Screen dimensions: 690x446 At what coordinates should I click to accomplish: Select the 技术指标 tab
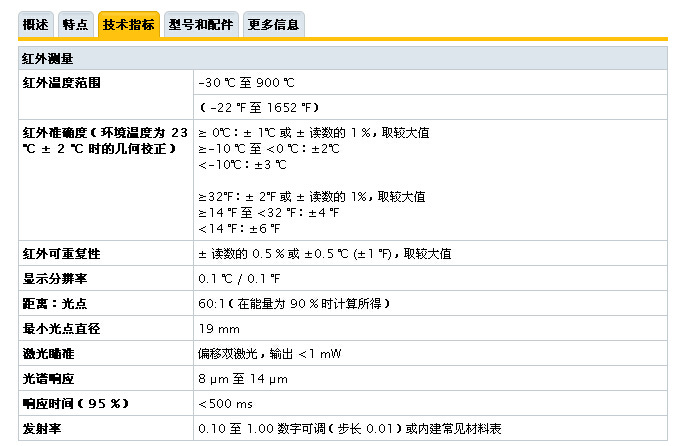pyautogui.click(x=128, y=24)
